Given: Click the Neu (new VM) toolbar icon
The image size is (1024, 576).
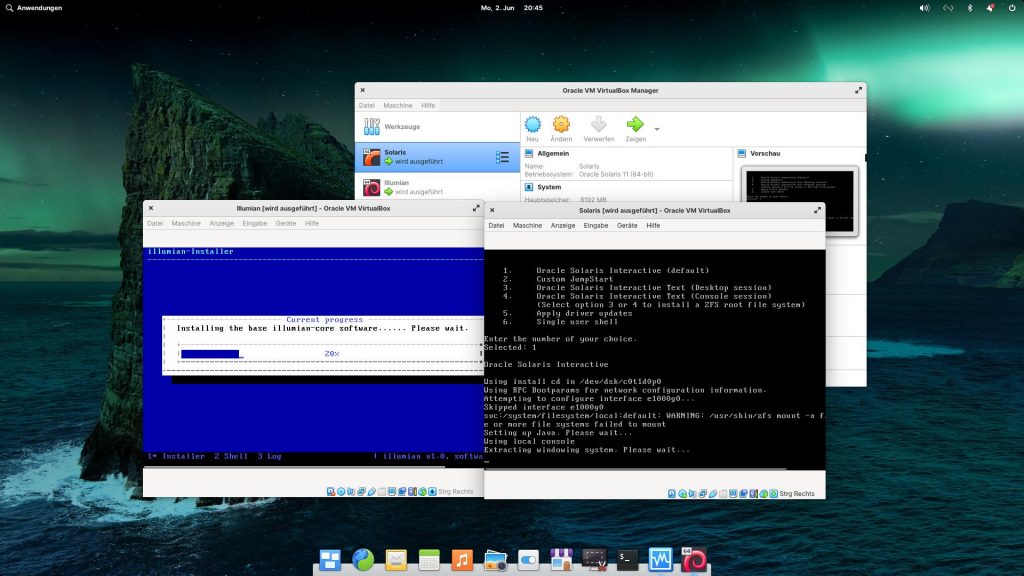Looking at the screenshot, I should 533,125.
